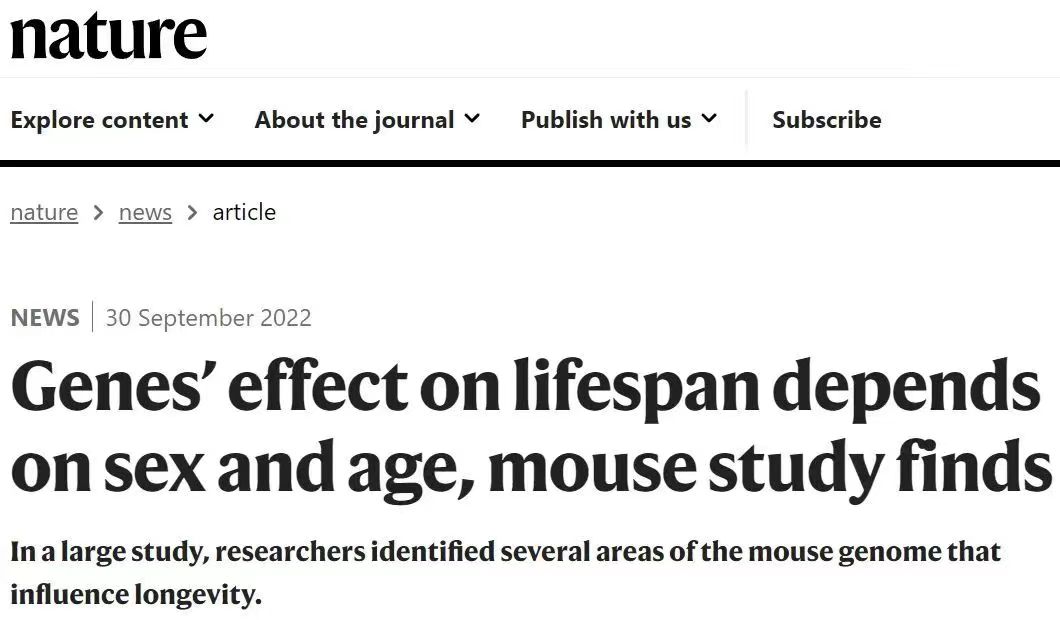Click the thick black line under navigation
The width and height of the screenshot is (1060, 620).
coord(530,163)
